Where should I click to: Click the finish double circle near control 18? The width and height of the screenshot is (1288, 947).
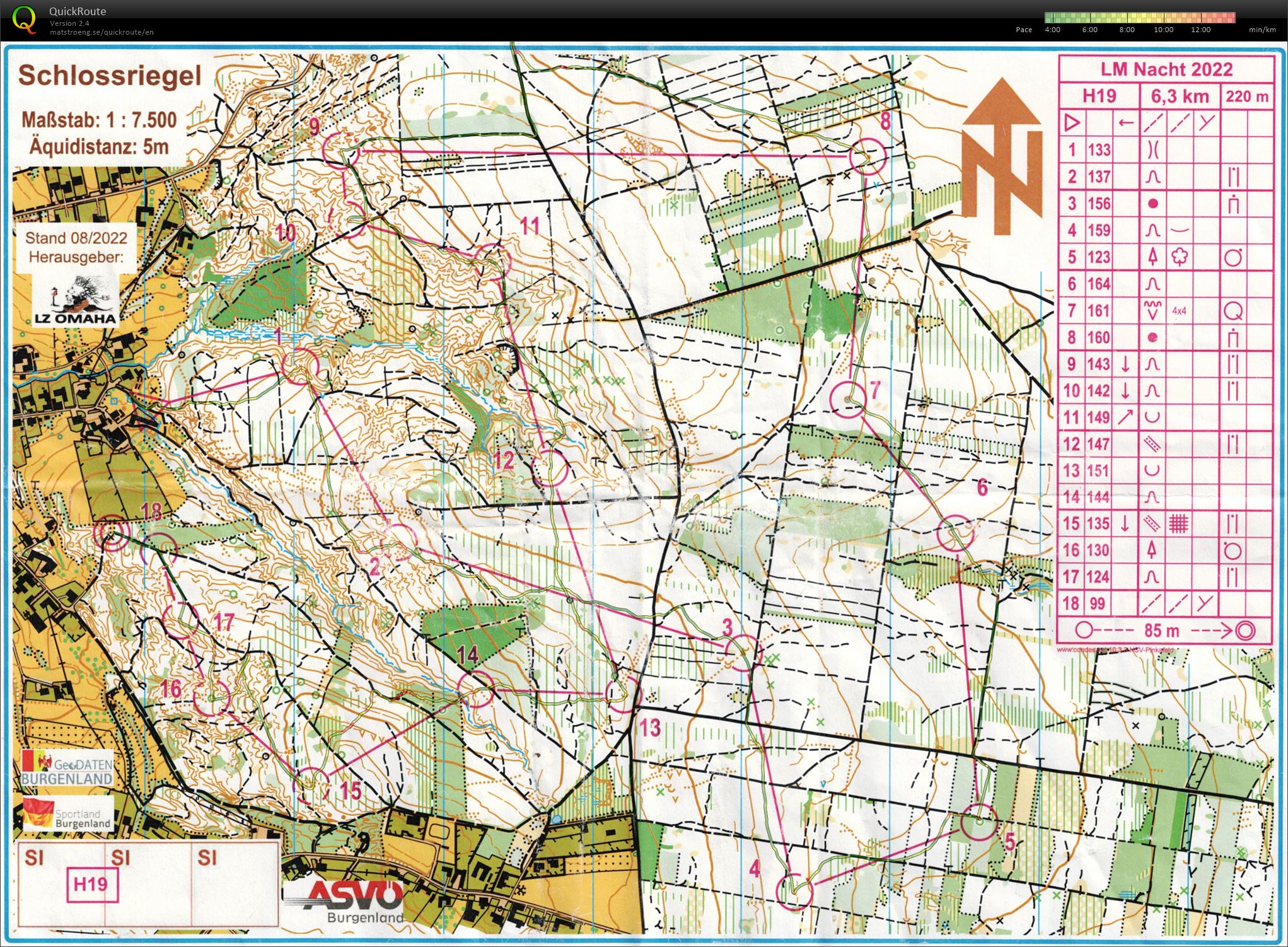click(x=112, y=533)
